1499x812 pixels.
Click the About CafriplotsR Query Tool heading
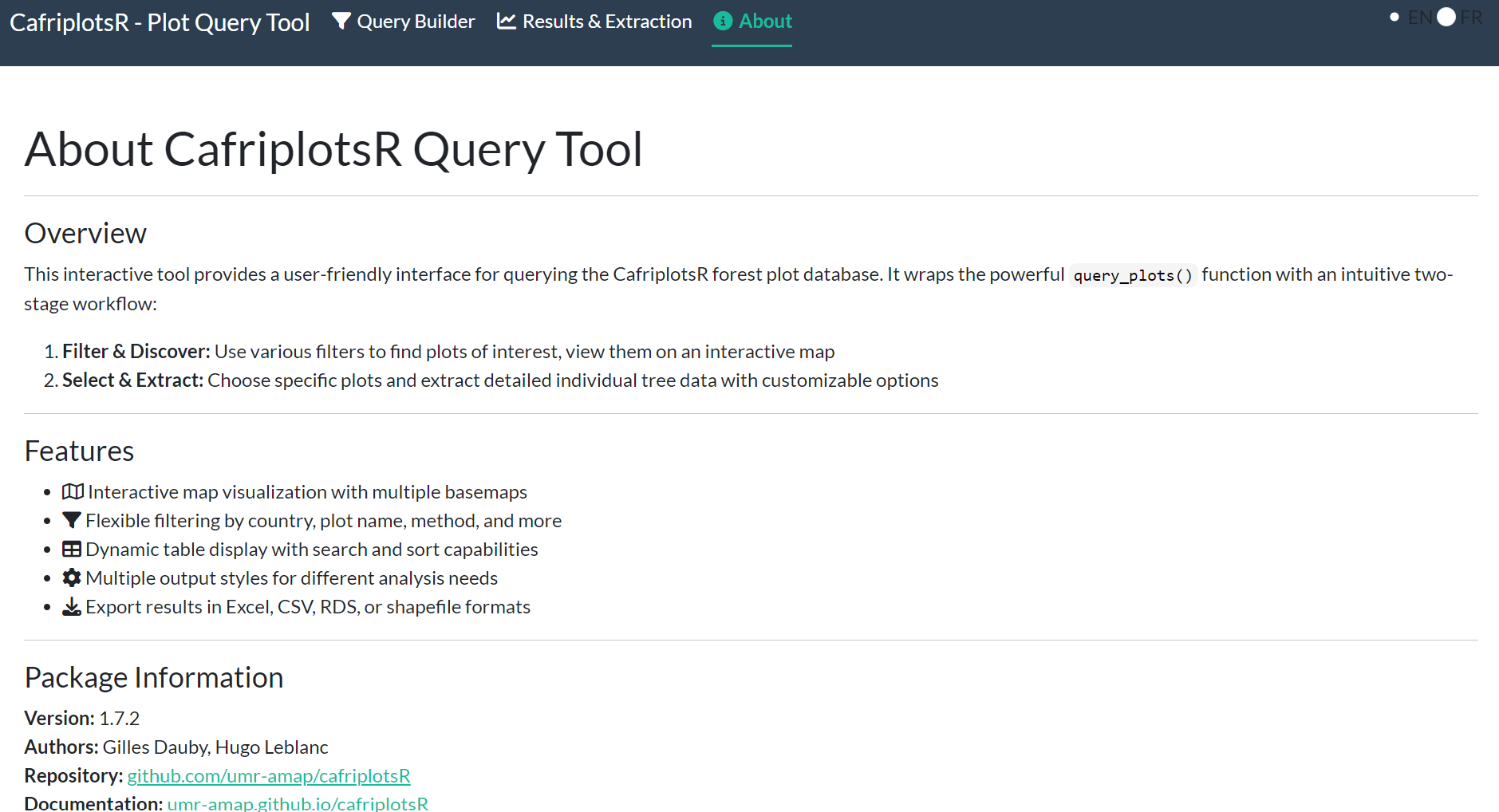click(x=333, y=149)
